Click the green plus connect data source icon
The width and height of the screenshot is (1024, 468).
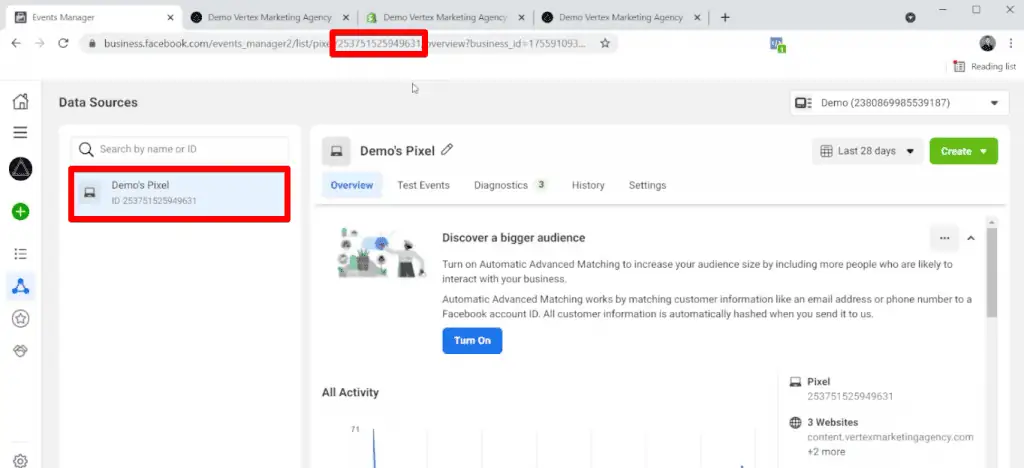(20, 211)
